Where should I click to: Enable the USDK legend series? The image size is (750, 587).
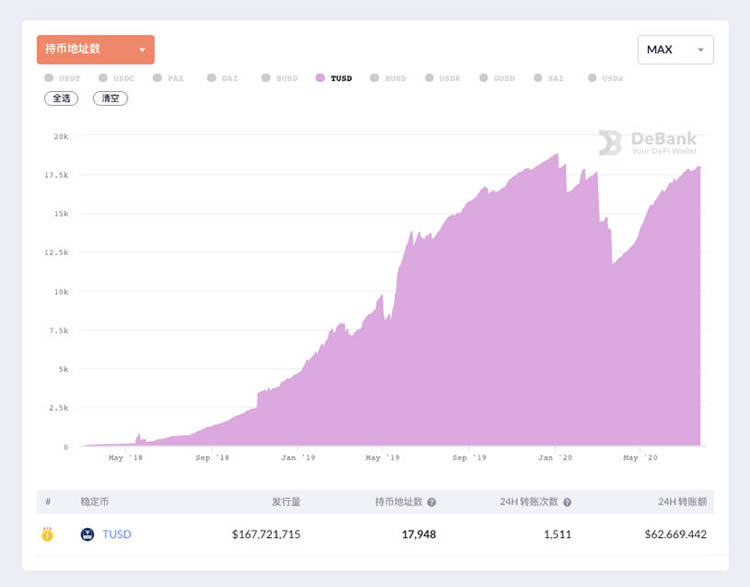point(442,78)
